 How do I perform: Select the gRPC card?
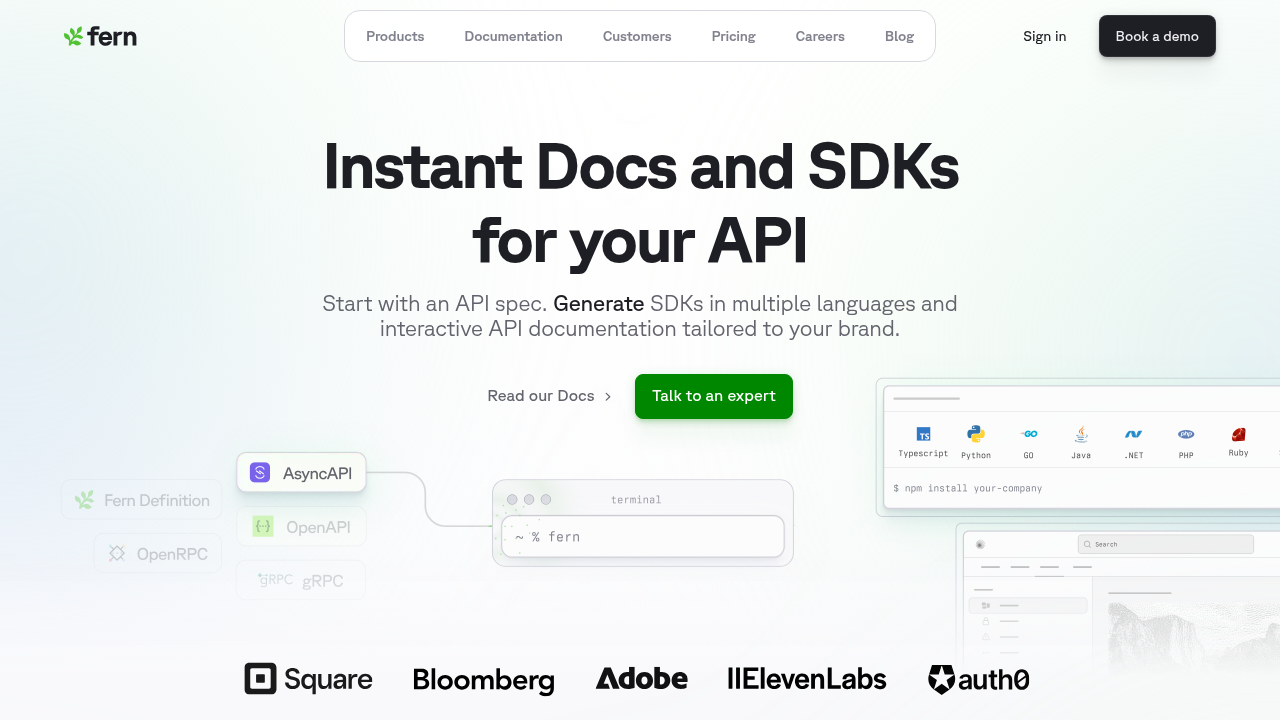[x=301, y=579]
